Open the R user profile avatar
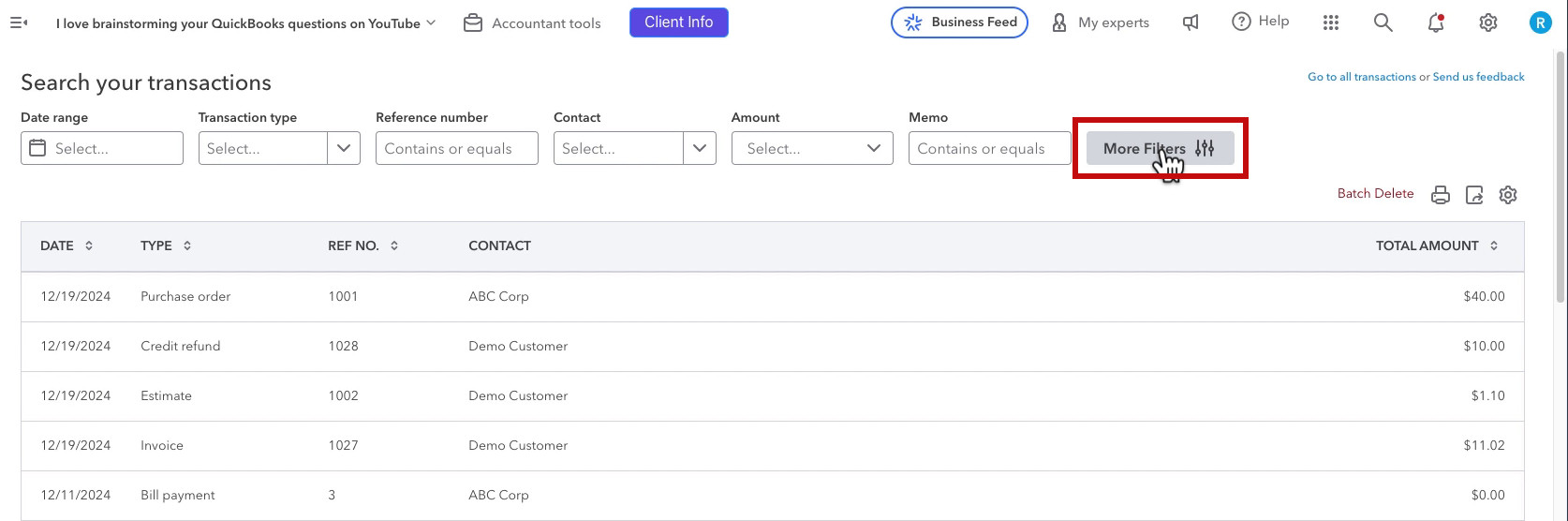The width and height of the screenshot is (1568, 521). click(x=1541, y=22)
